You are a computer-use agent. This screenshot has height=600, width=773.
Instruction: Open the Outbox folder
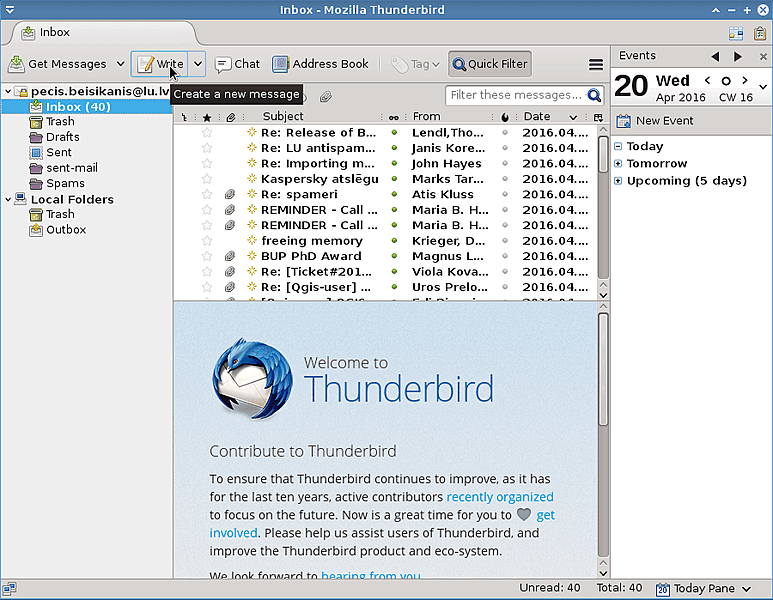pyautogui.click(x=66, y=230)
